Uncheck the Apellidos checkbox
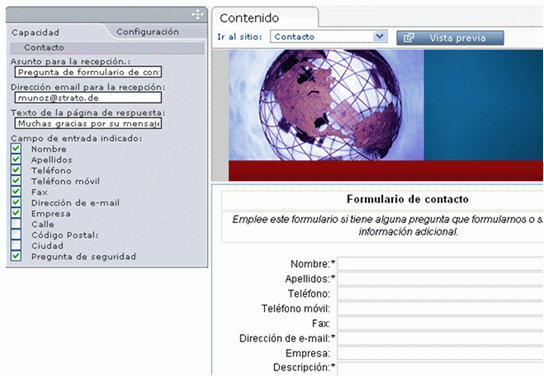 pos(16,159)
